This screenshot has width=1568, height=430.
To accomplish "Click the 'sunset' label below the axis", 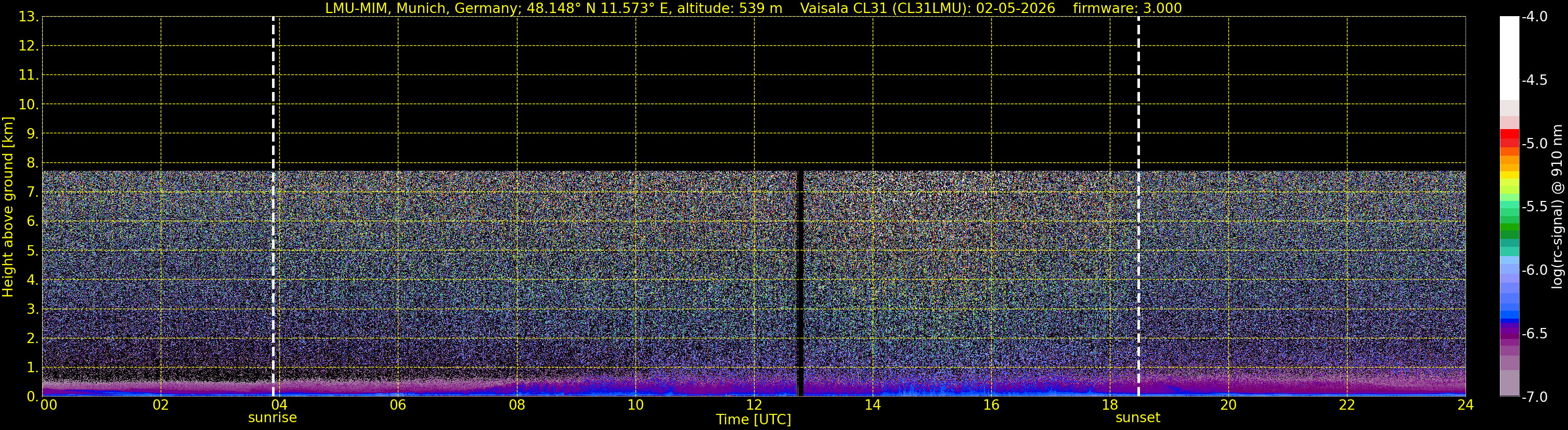I will (1138, 418).
